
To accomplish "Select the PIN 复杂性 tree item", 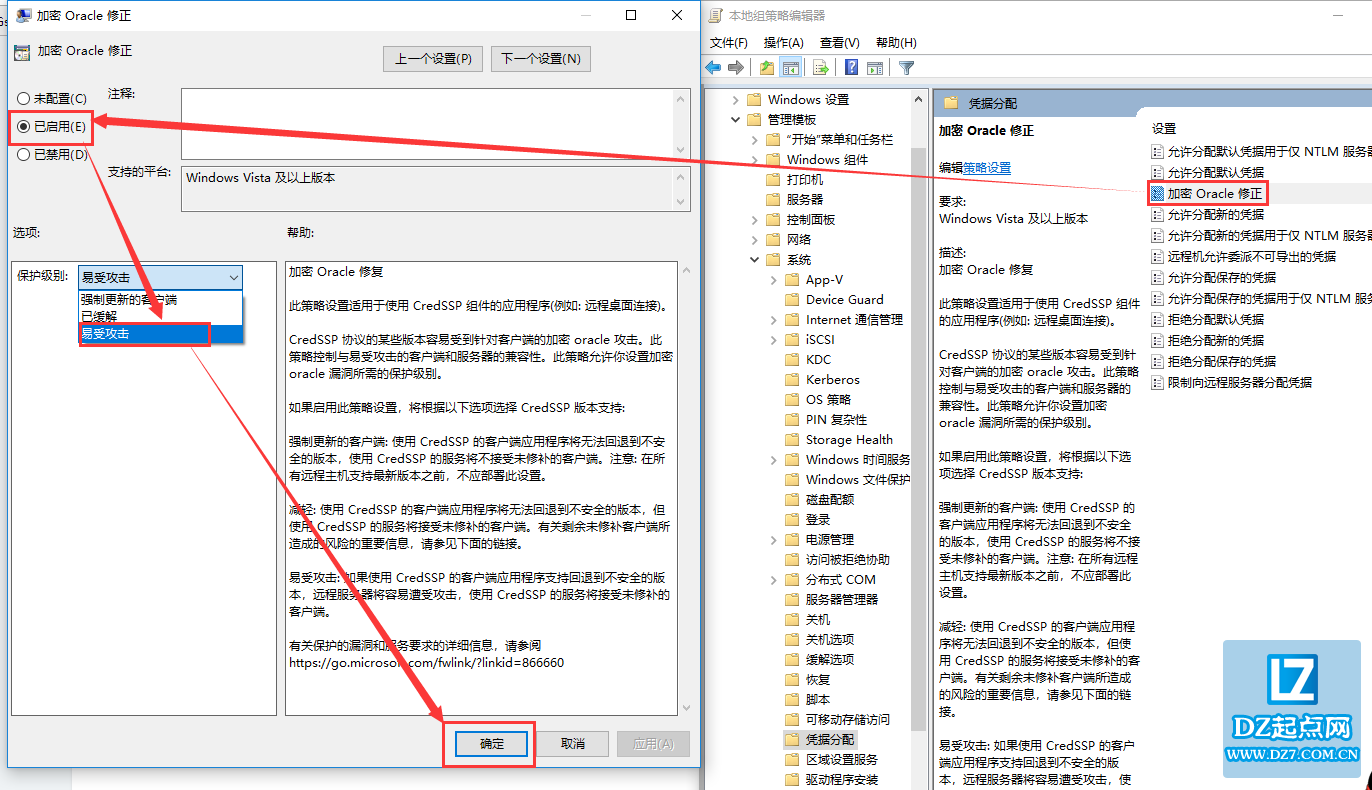I will point(836,419).
